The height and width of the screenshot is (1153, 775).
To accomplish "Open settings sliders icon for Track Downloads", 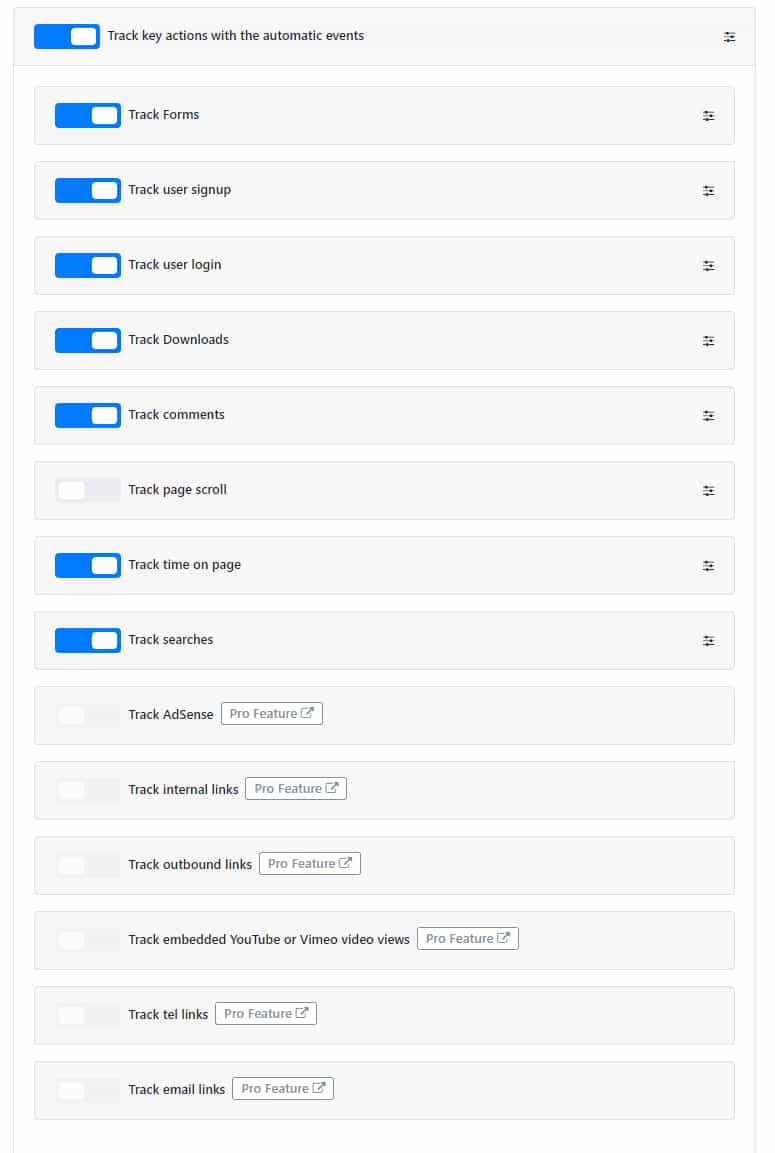I will [708, 340].
